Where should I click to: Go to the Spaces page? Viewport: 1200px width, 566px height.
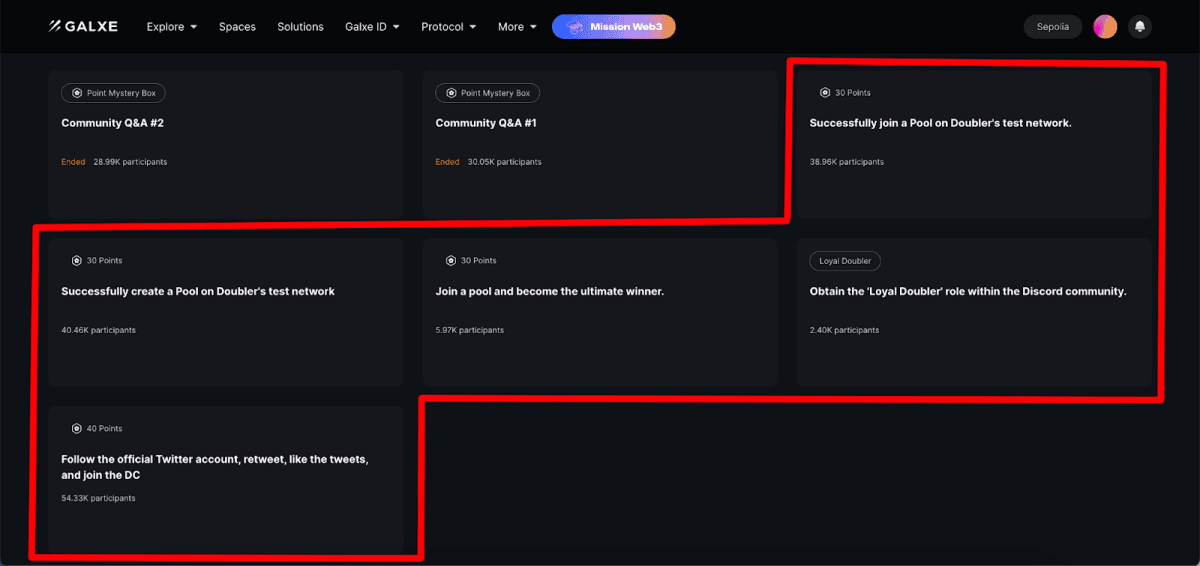point(237,27)
